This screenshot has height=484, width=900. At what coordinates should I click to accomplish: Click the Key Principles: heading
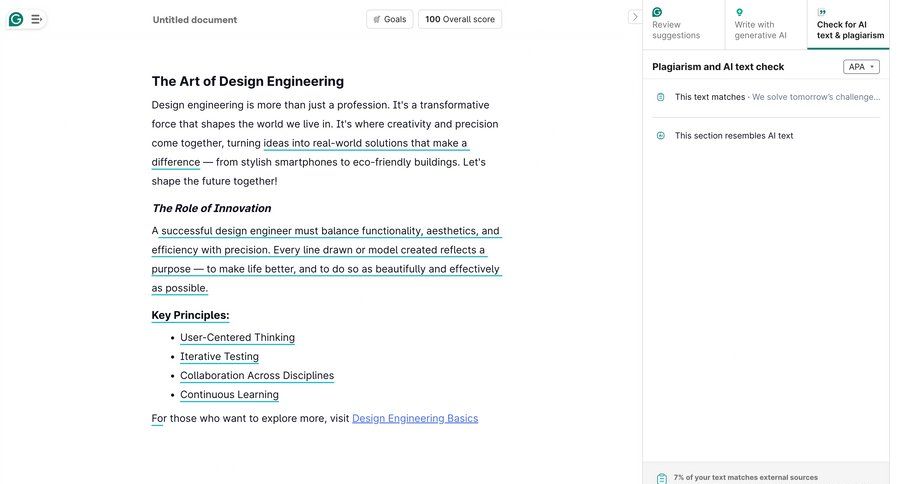coord(191,315)
